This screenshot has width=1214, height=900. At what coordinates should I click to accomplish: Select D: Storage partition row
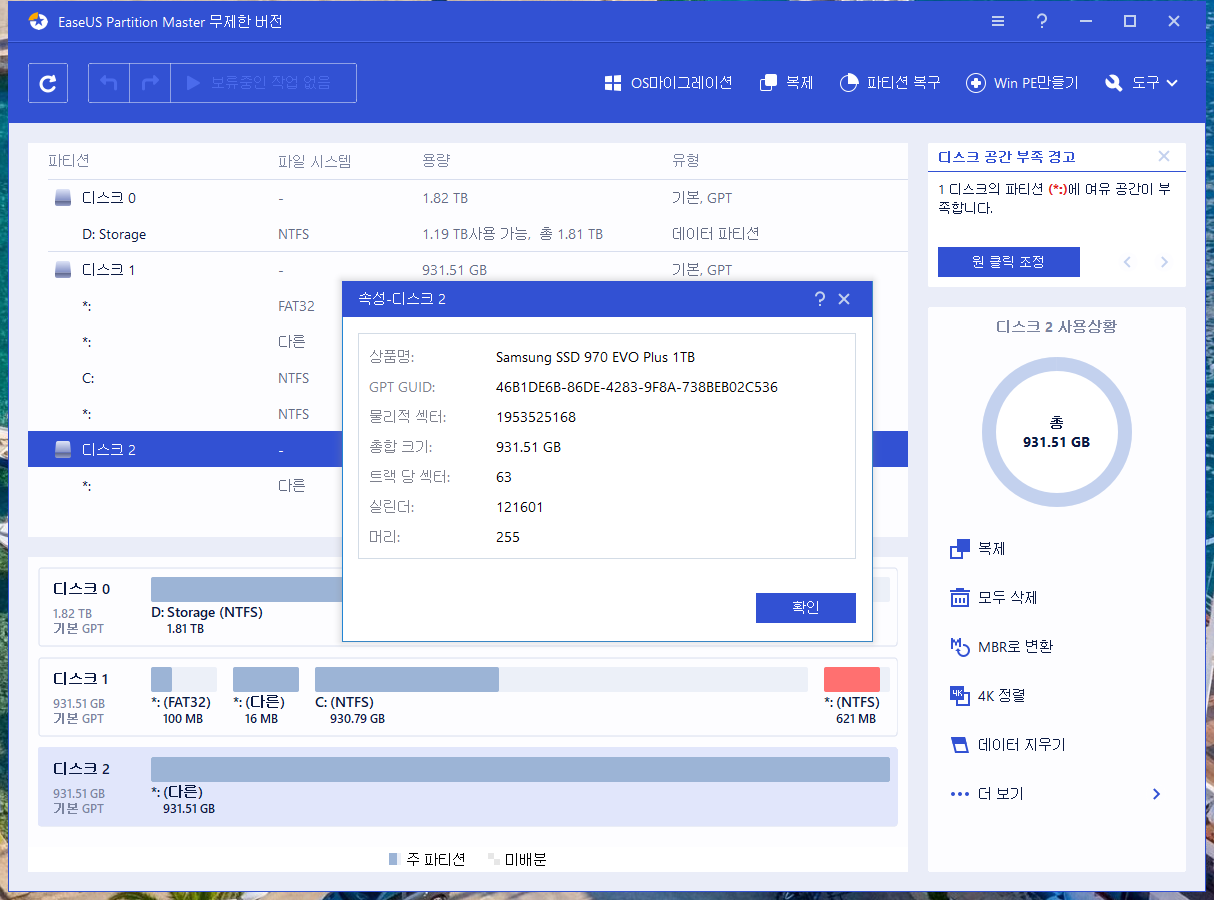coord(468,234)
